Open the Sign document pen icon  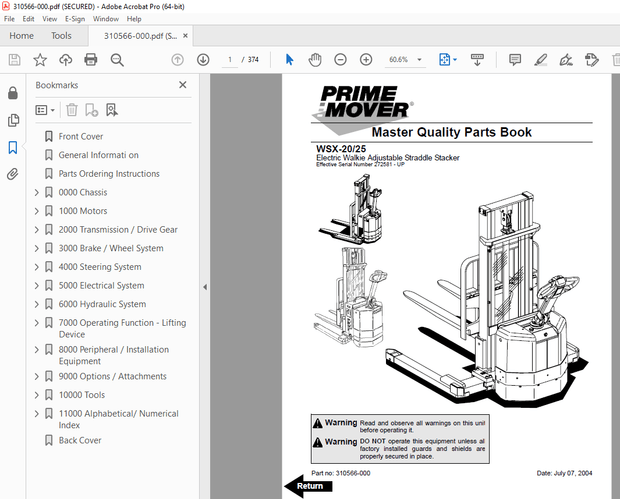566,60
